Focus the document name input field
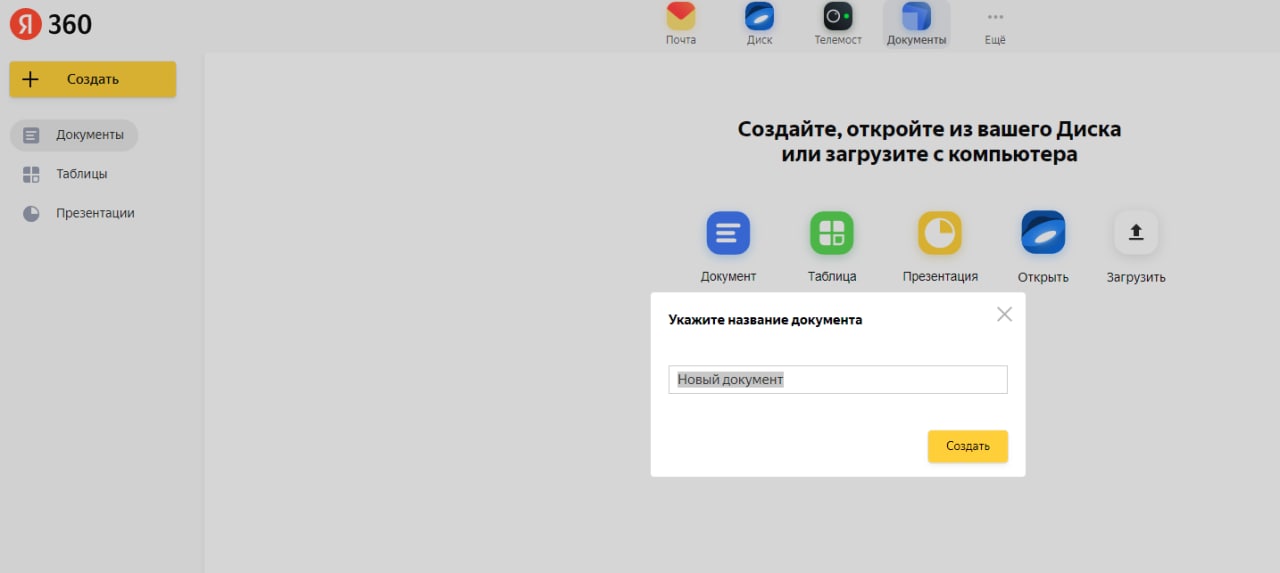This screenshot has width=1280, height=573. [x=838, y=380]
